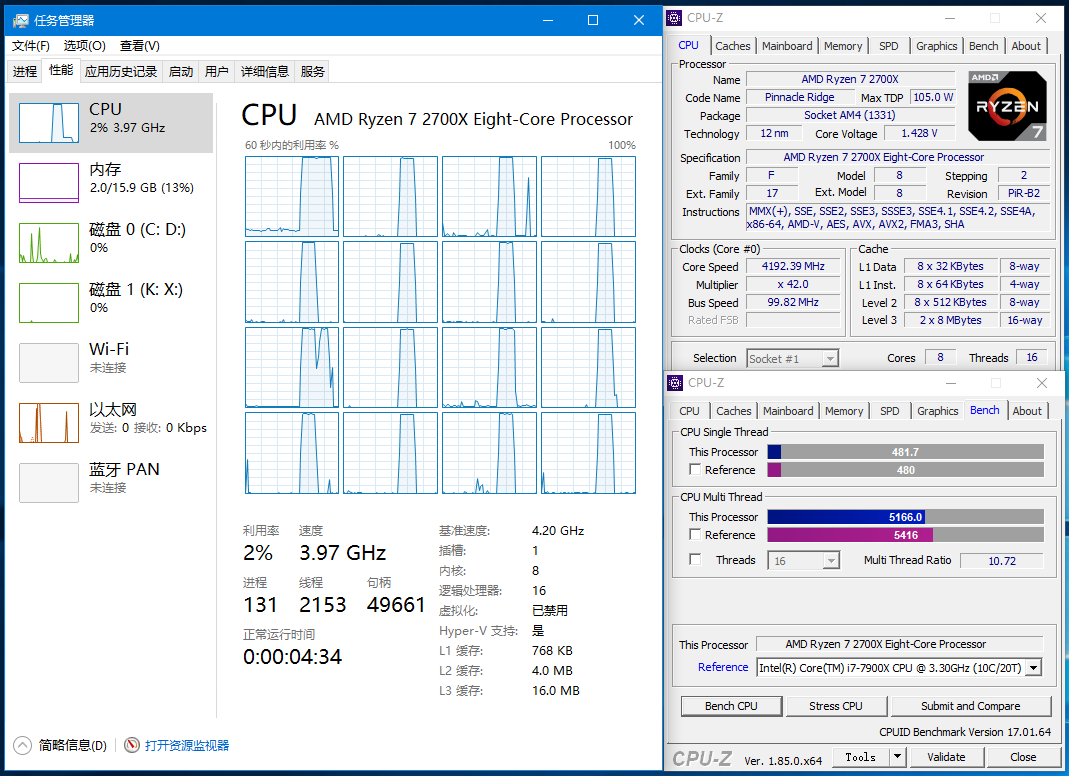
Task: Click the Ryzen 7 processor logo
Action: [1007, 105]
